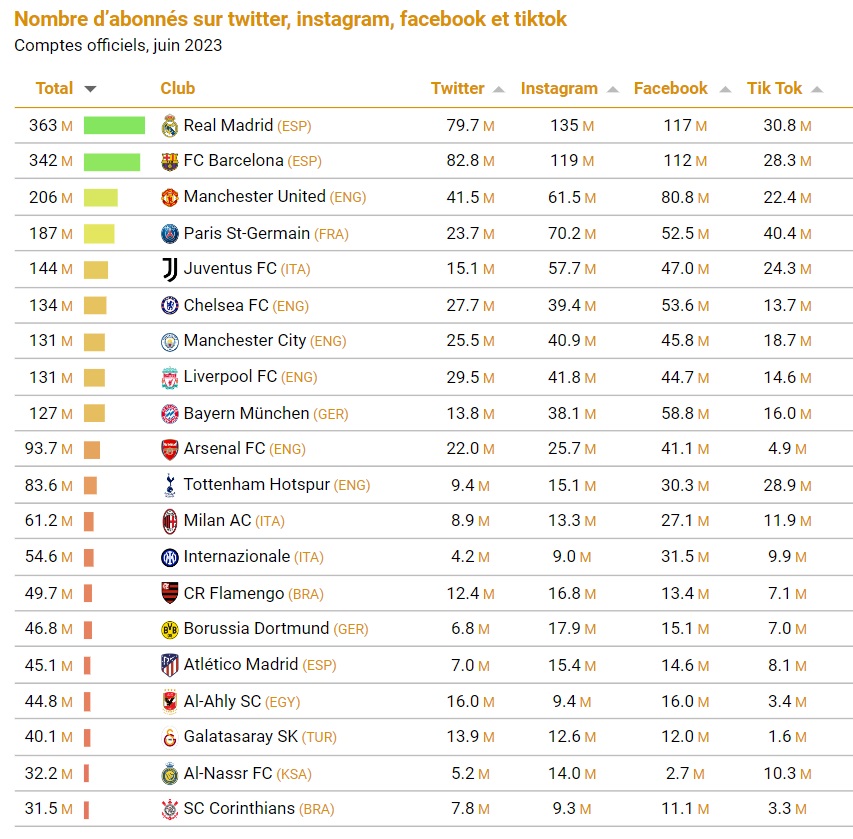Sort ascending using the Tik Tok arrow
Viewport: 853px width, 839px height.
pos(817,89)
